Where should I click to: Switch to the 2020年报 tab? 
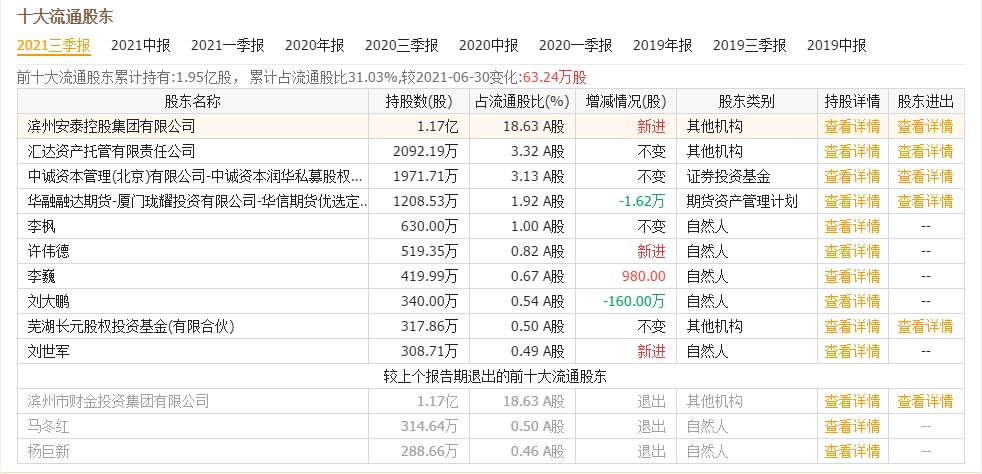point(314,45)
